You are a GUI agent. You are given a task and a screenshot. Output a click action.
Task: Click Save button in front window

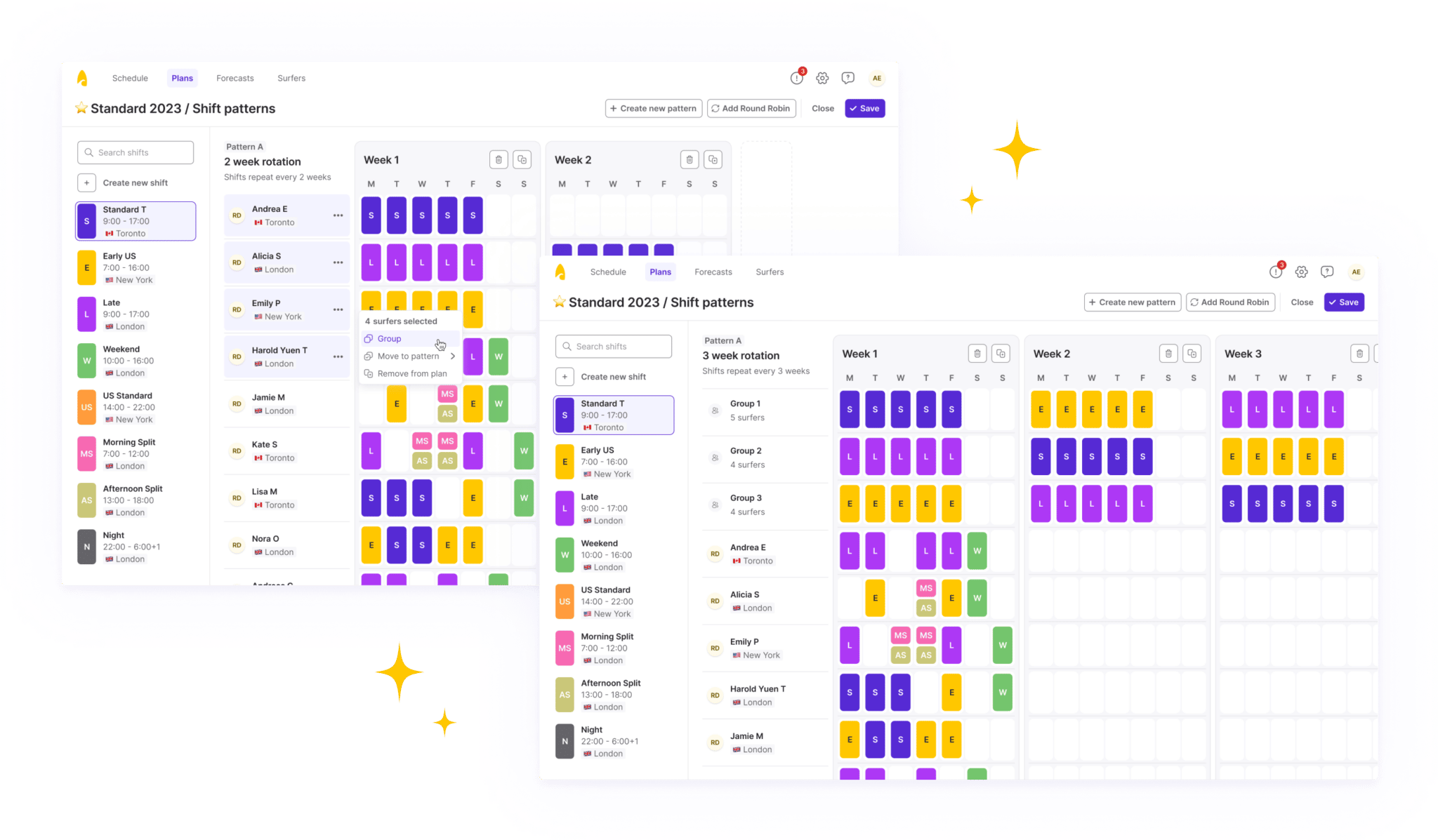click(x=1343, y=302)
